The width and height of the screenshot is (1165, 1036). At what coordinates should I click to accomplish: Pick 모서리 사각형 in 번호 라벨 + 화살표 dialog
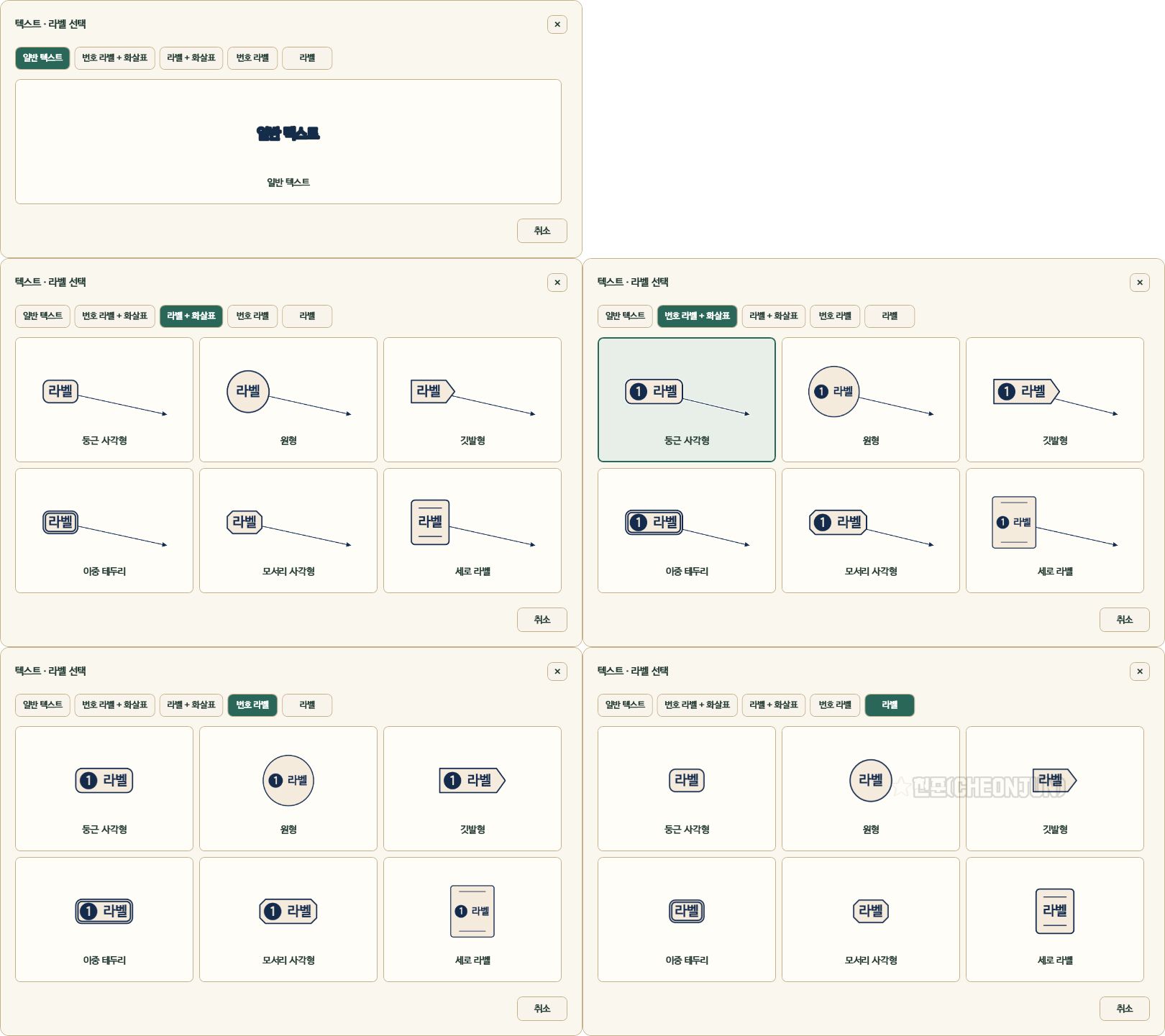(x=871, y=531)
